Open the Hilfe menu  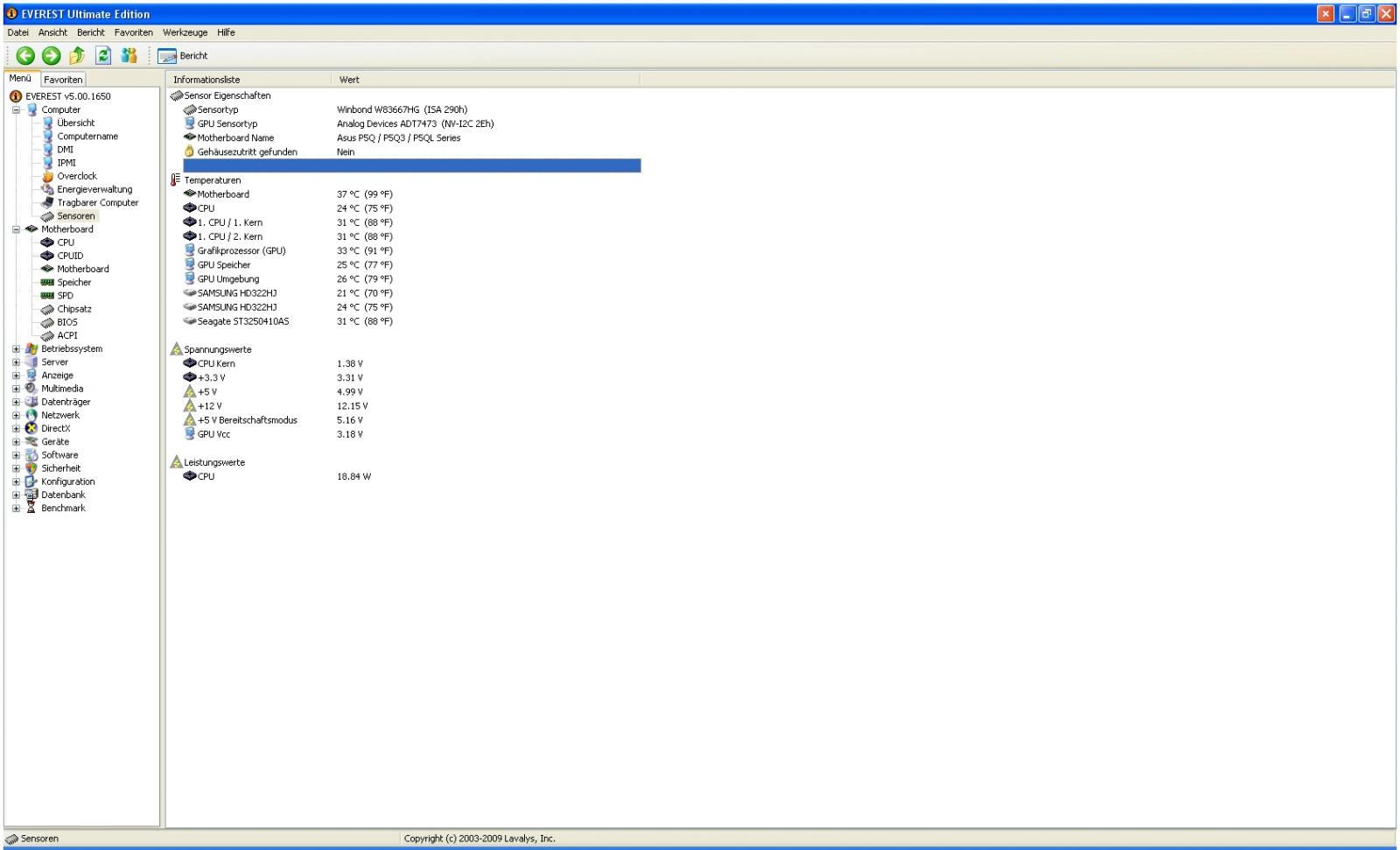click(x=226, y=32)
